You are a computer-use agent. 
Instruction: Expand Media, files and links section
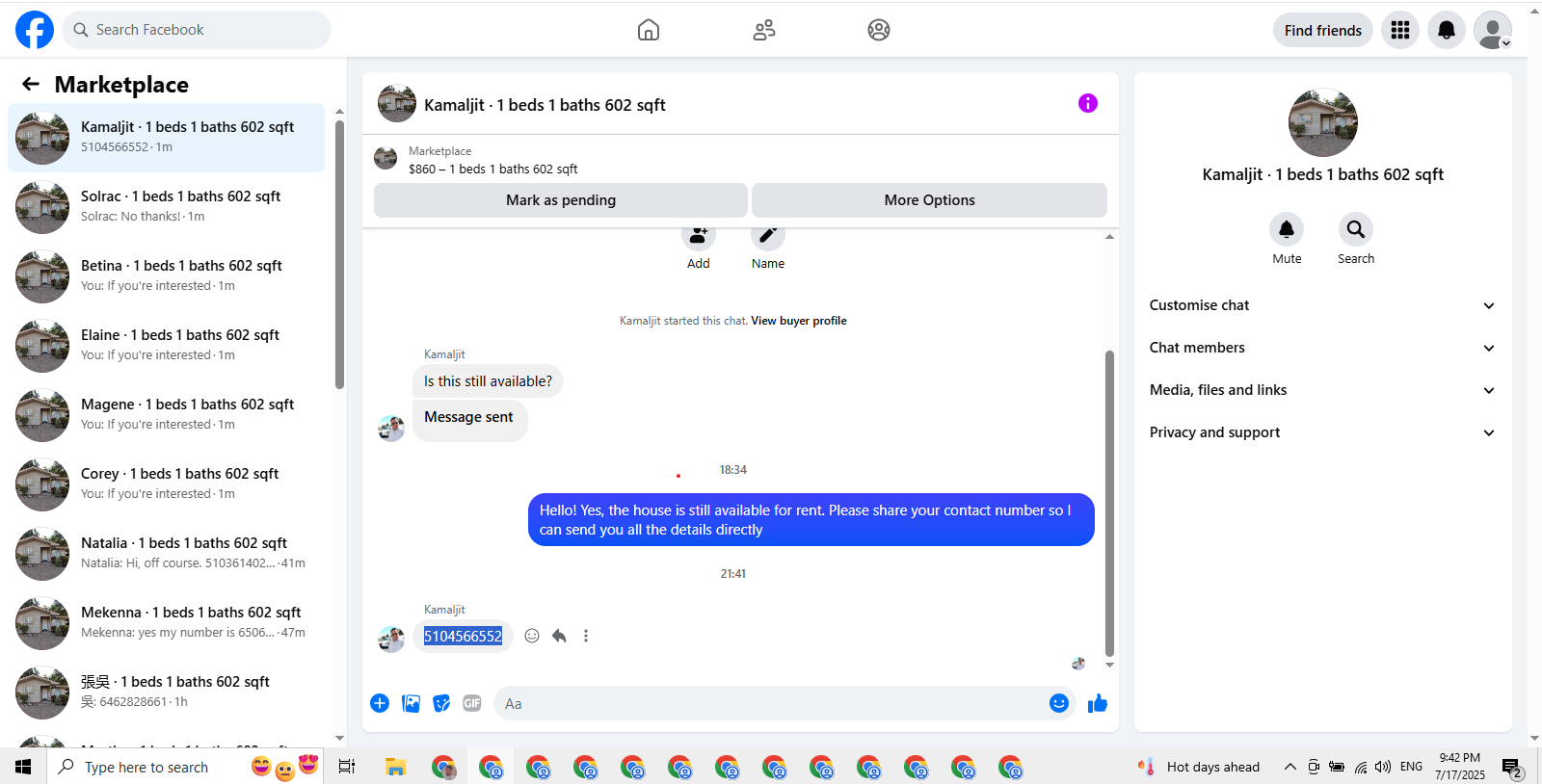[x=1323, y=390]
